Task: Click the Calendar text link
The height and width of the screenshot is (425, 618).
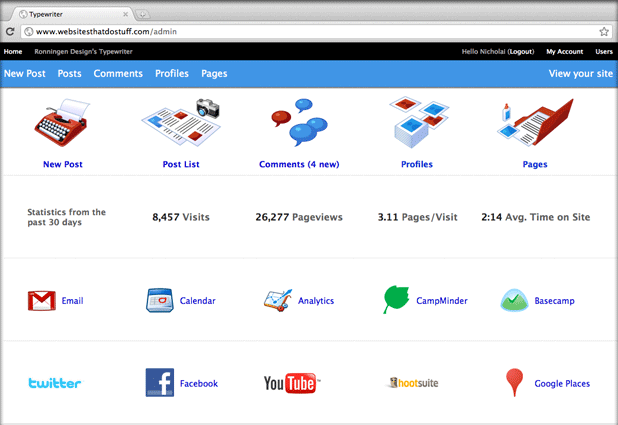Action: pos(197,301)
